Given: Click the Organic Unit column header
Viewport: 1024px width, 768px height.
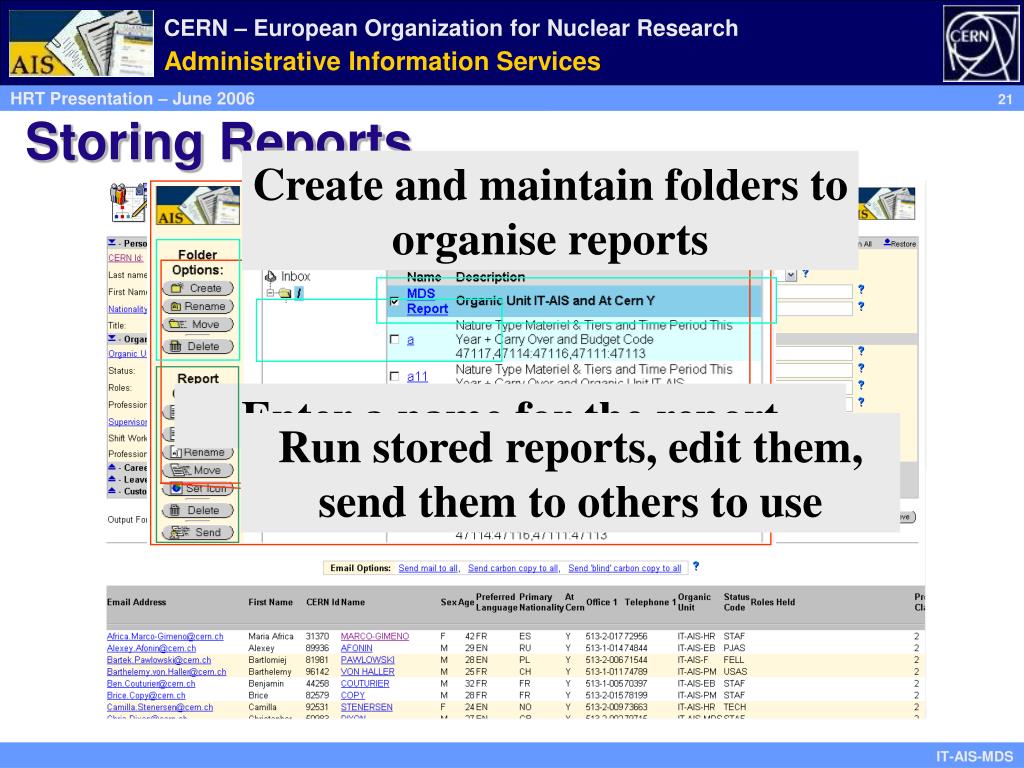Looking at the screenshot, I should (x=694, y=602).
